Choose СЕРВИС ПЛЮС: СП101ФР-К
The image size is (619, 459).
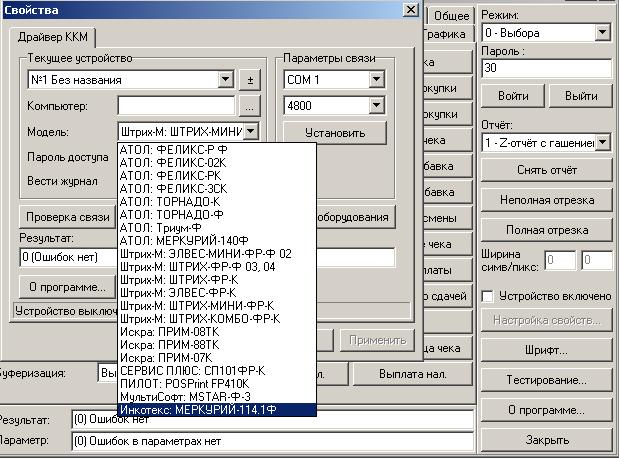point(217,371)
